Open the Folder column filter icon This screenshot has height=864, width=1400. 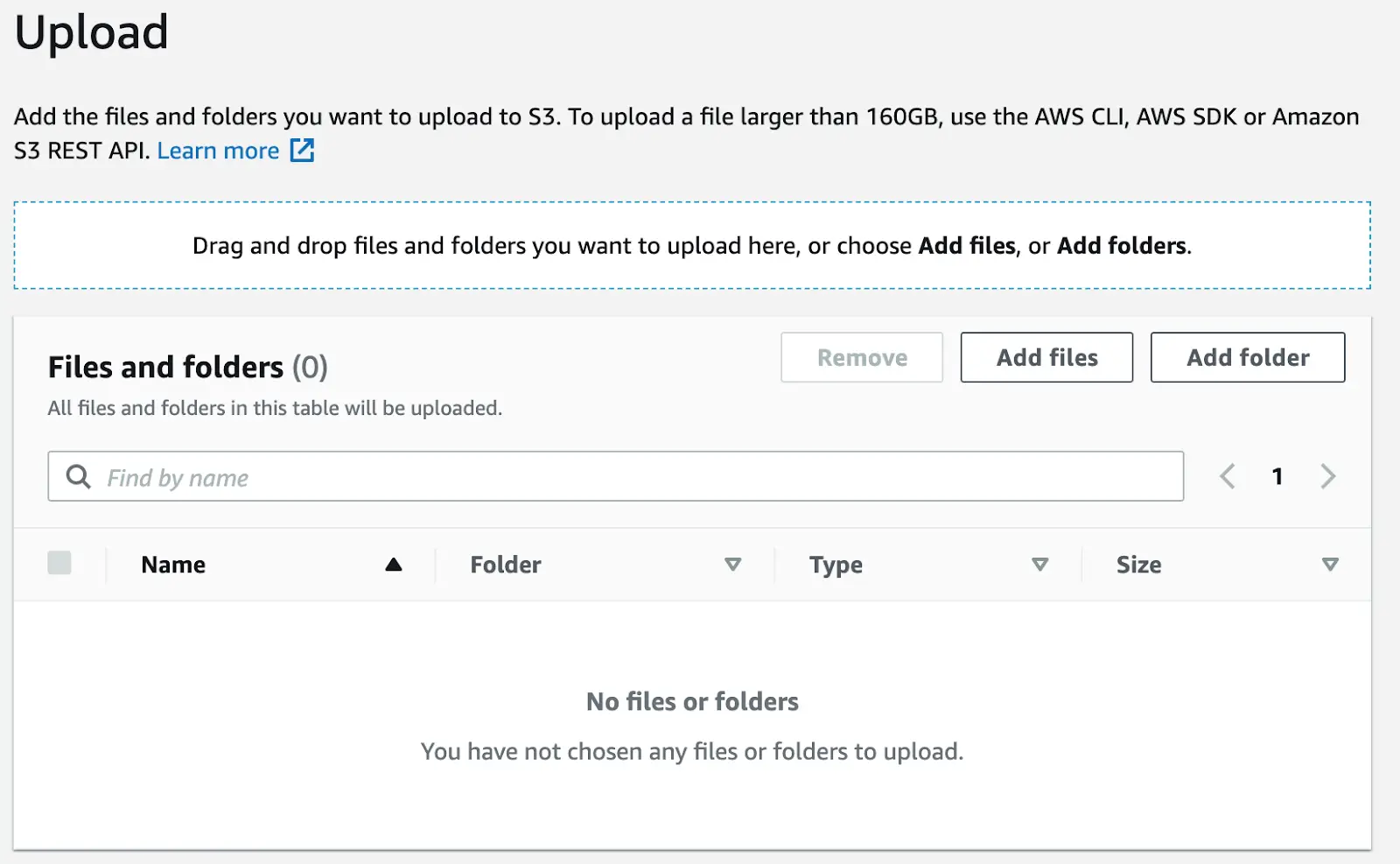[x=734, y=565]
